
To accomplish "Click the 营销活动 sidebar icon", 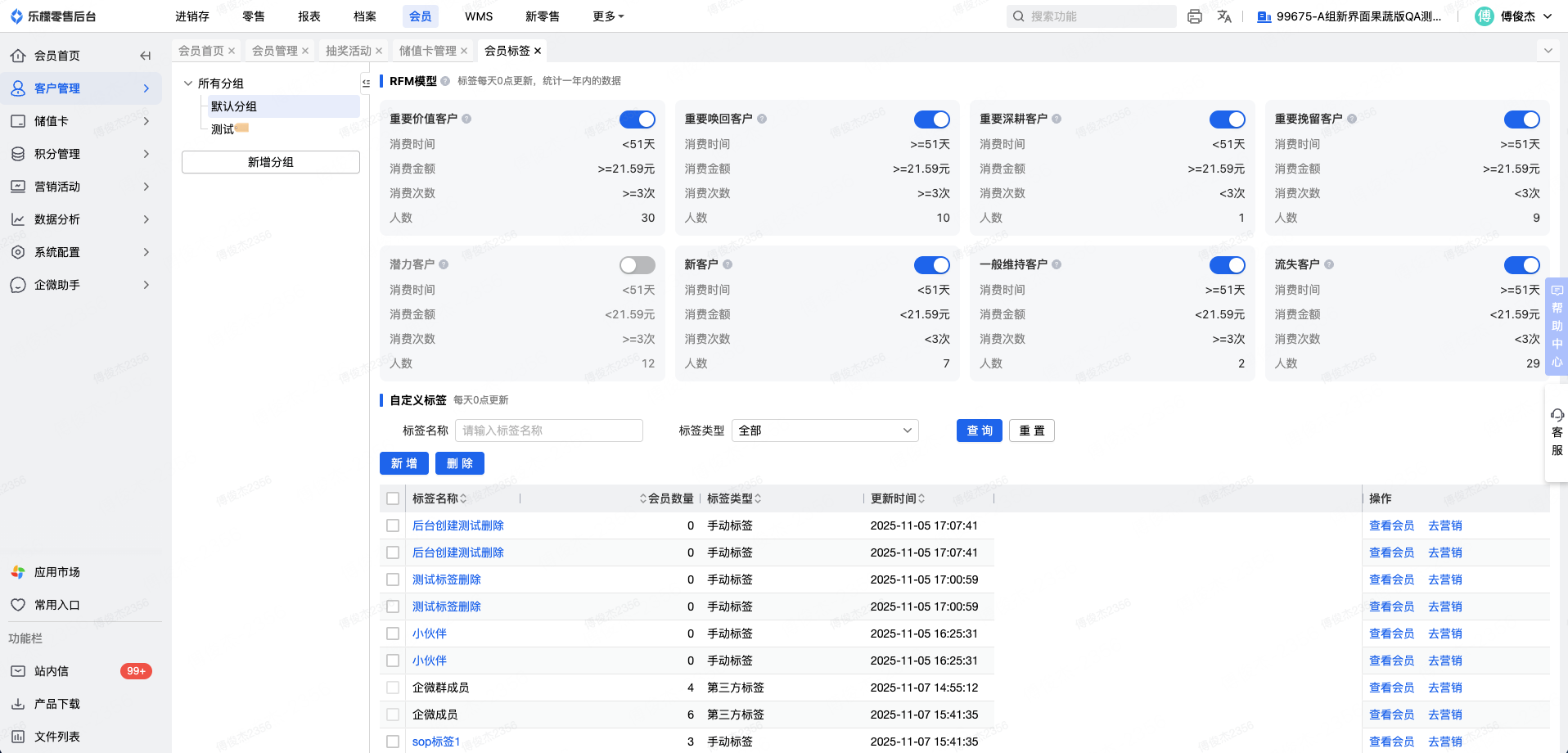I will (18, 187).
